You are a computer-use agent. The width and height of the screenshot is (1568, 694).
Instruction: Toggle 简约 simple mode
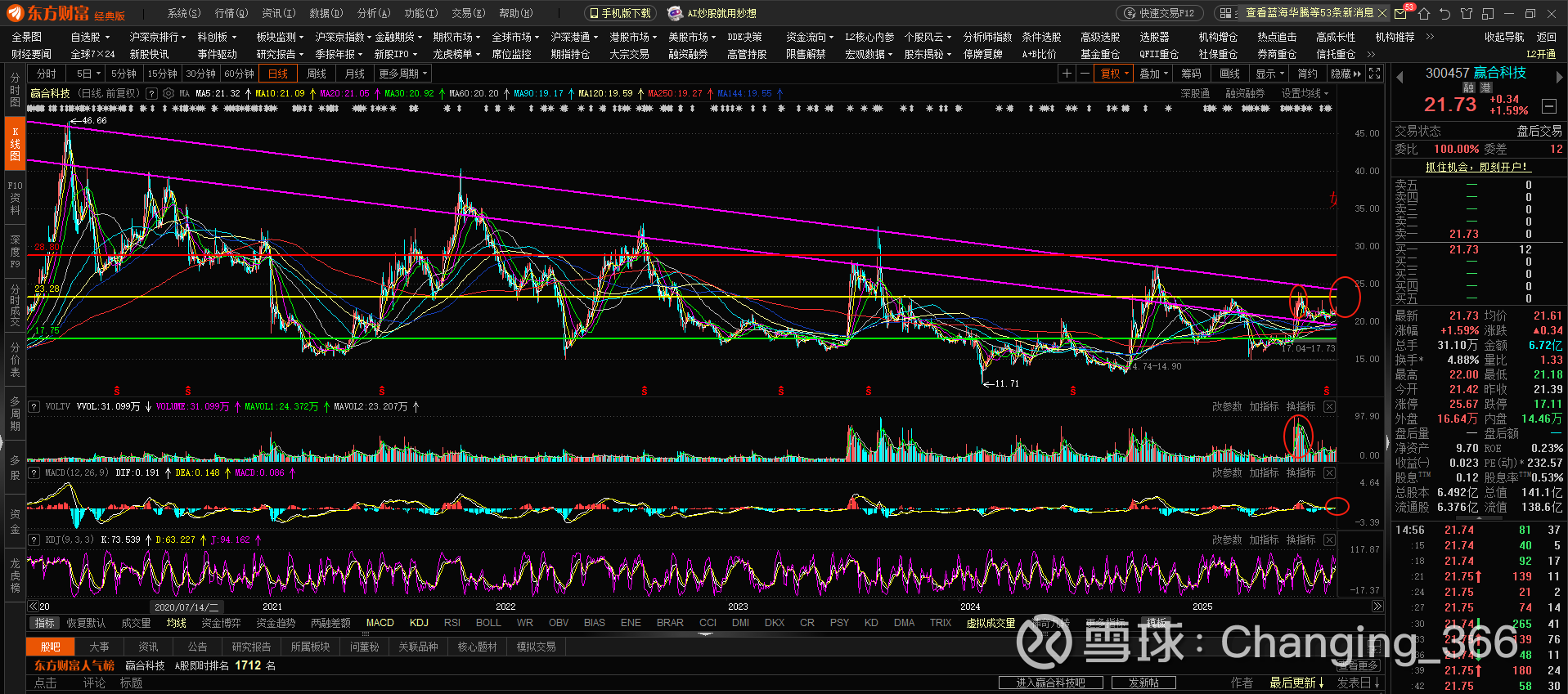click(1307, 74)
